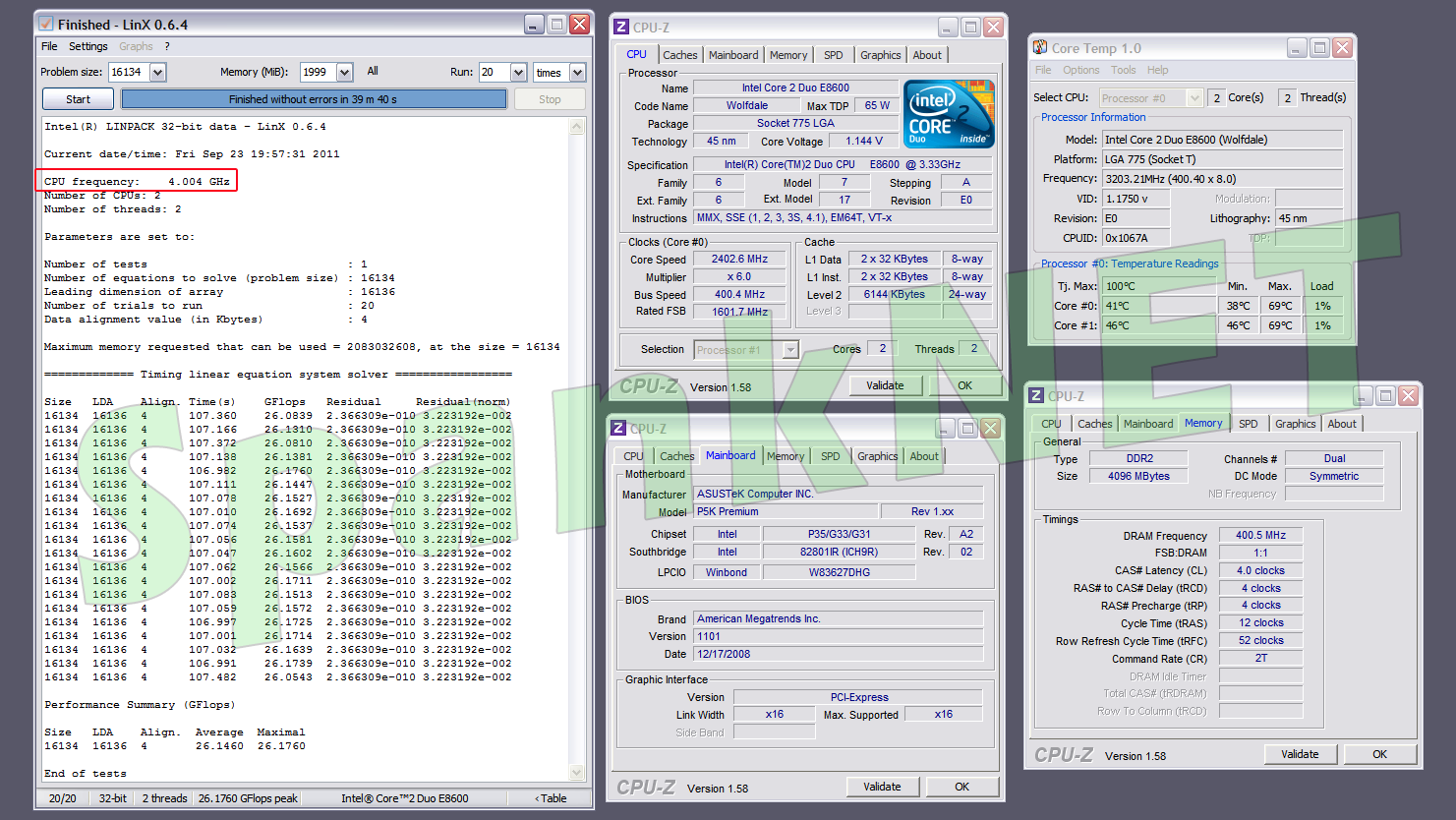The height and width of the screenshot is (820, 1456).
Task: Open the Run count dropdown in LinX
Action: 518,72
